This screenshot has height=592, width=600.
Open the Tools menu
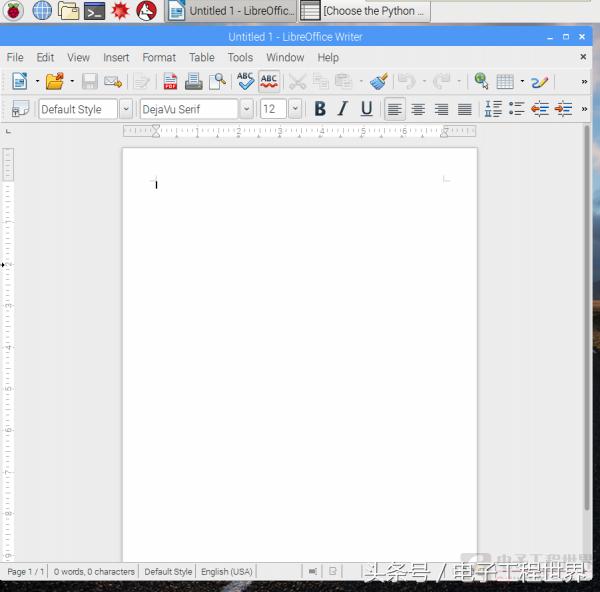[240, 58]
